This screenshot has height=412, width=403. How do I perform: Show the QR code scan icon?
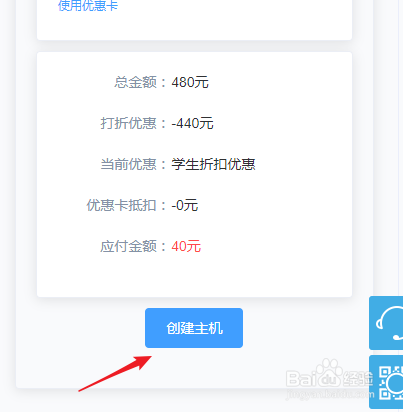pyautogui.click(x=386, y=382)
